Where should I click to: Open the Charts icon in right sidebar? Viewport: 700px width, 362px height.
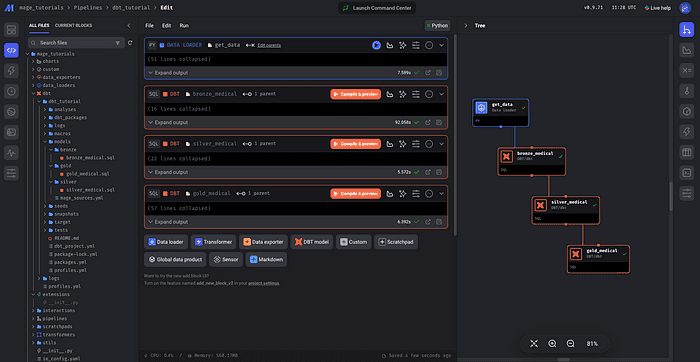pyautogui.click(x=686, y=50)
